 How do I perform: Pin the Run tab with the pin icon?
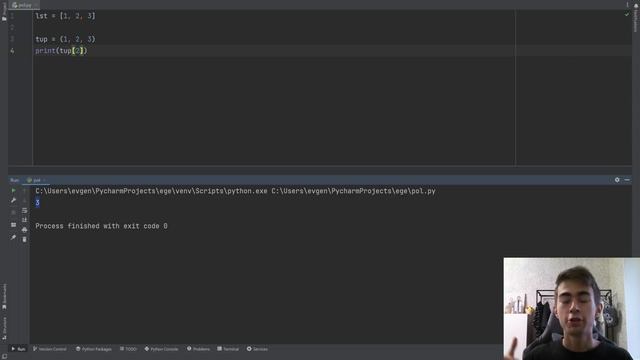tap(13, 237)
